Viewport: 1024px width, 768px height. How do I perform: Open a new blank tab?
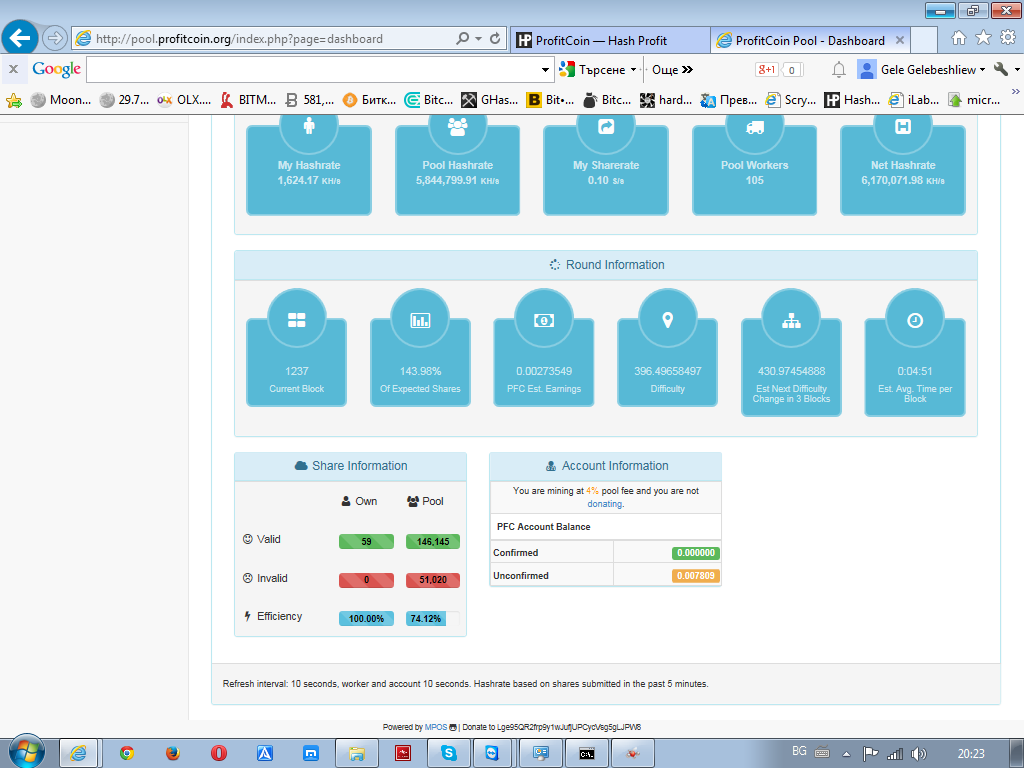coord(923,40)
